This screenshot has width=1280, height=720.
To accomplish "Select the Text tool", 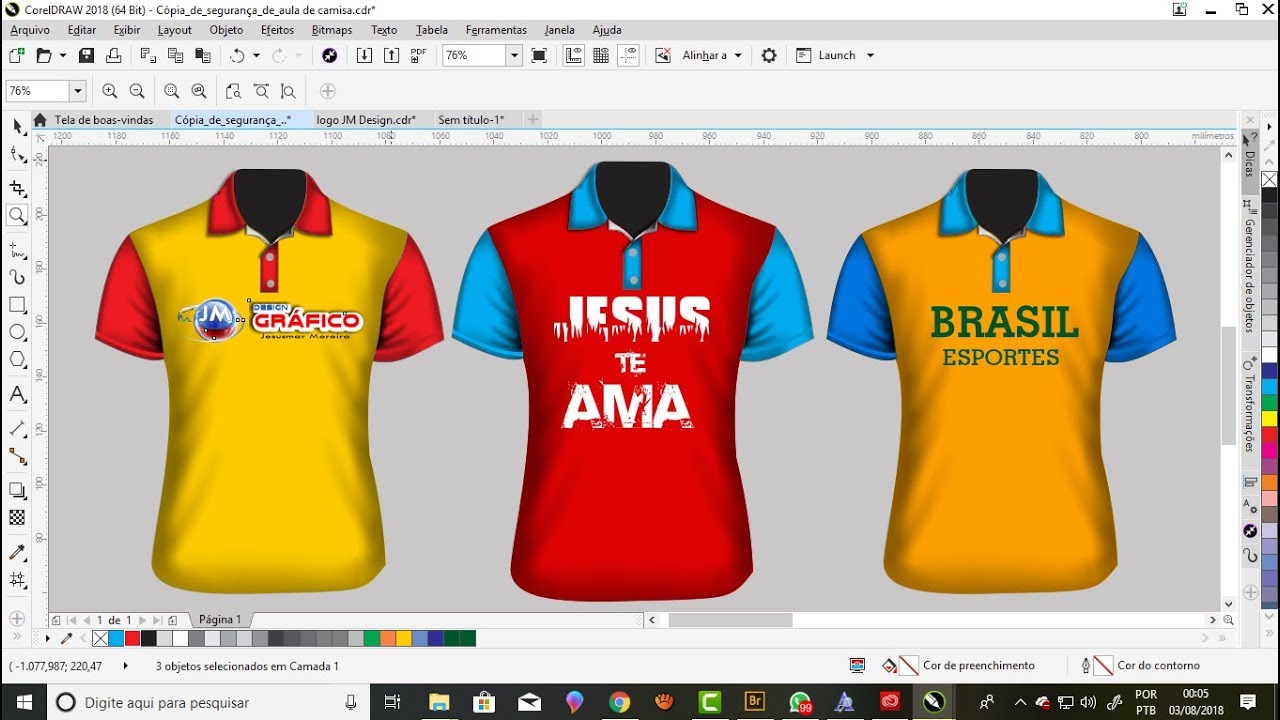I will [17, 395].
